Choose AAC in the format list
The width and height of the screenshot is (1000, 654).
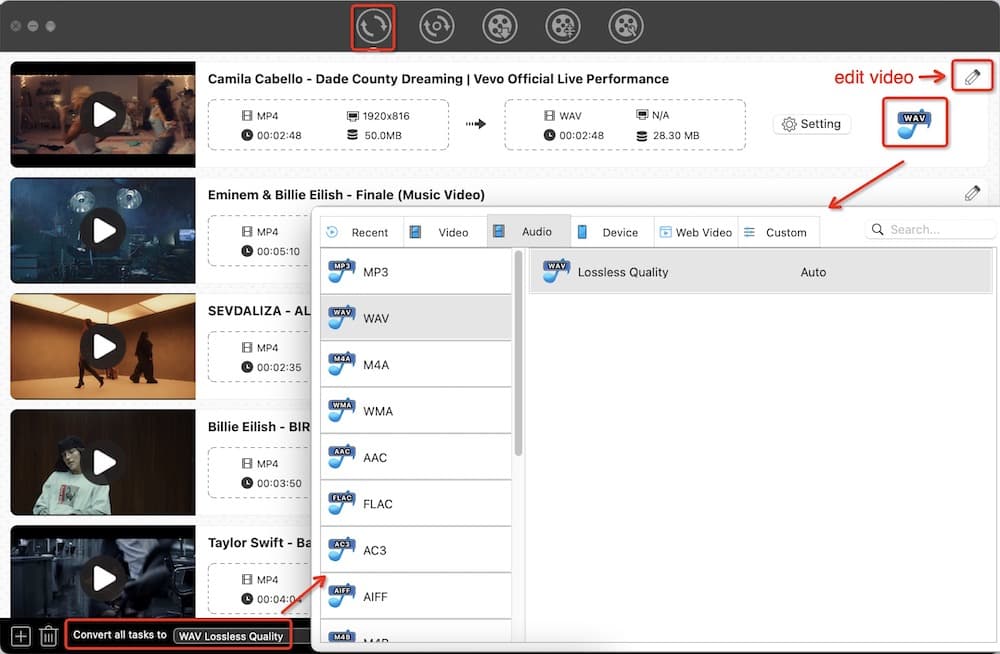pyautogui.click(x=416, y=457)
